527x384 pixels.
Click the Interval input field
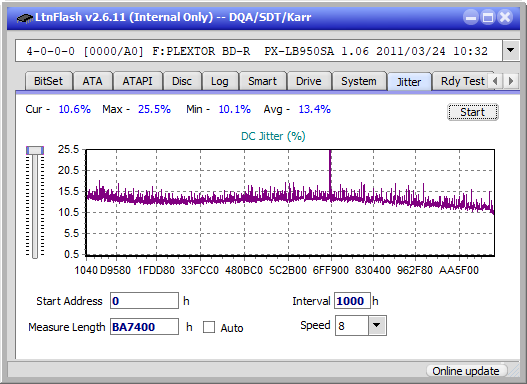pos(352,301)
